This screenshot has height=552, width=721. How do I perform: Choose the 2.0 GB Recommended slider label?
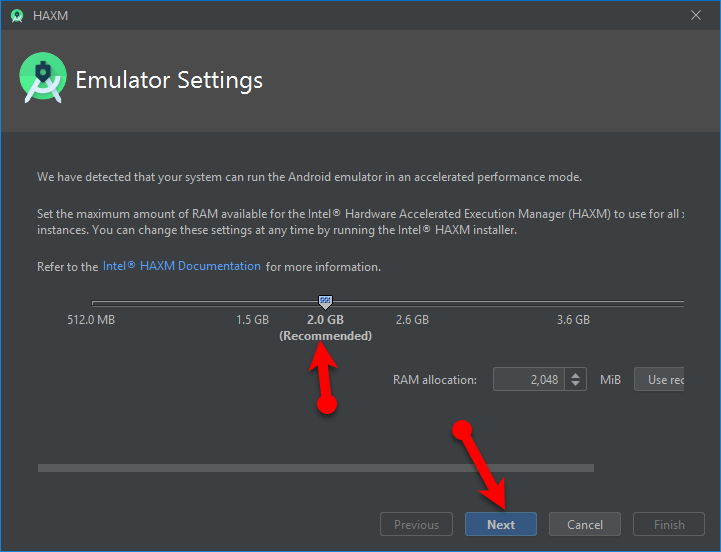pos(325,327)
